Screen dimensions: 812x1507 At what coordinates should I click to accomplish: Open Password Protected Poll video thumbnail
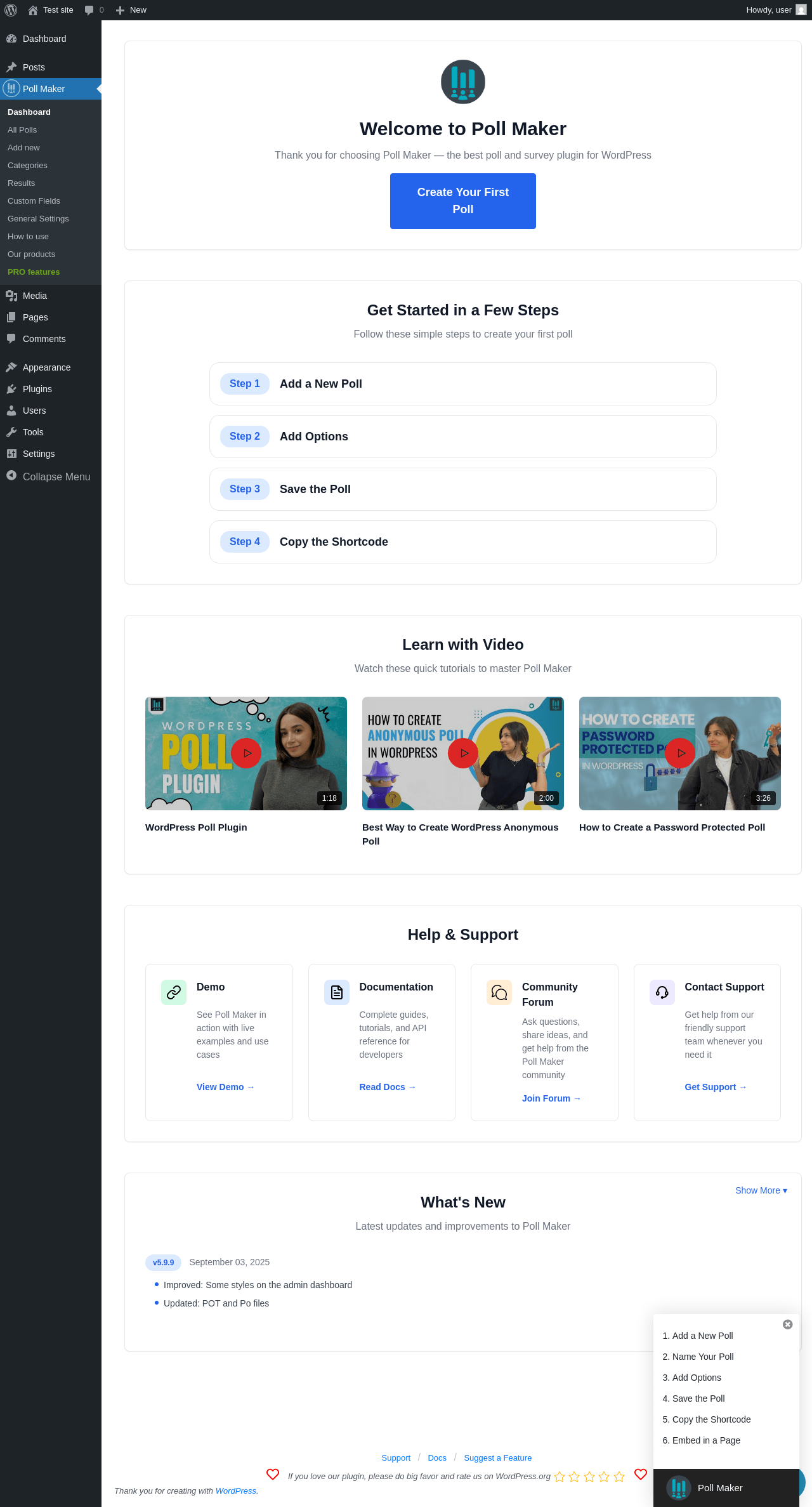click(680, 753)
